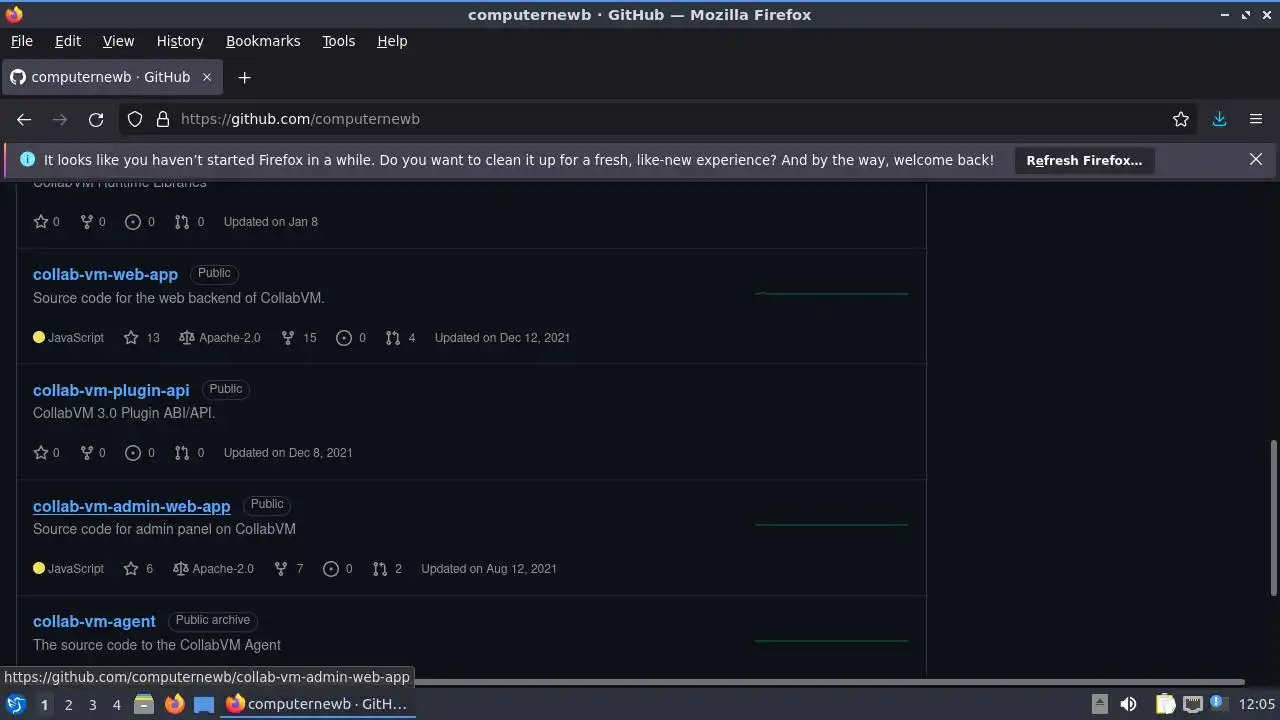View stargazers of collab-vm-web-app (13)
Screen dimensions: 1280x720
pyautogui.click(x=141, y=338)
